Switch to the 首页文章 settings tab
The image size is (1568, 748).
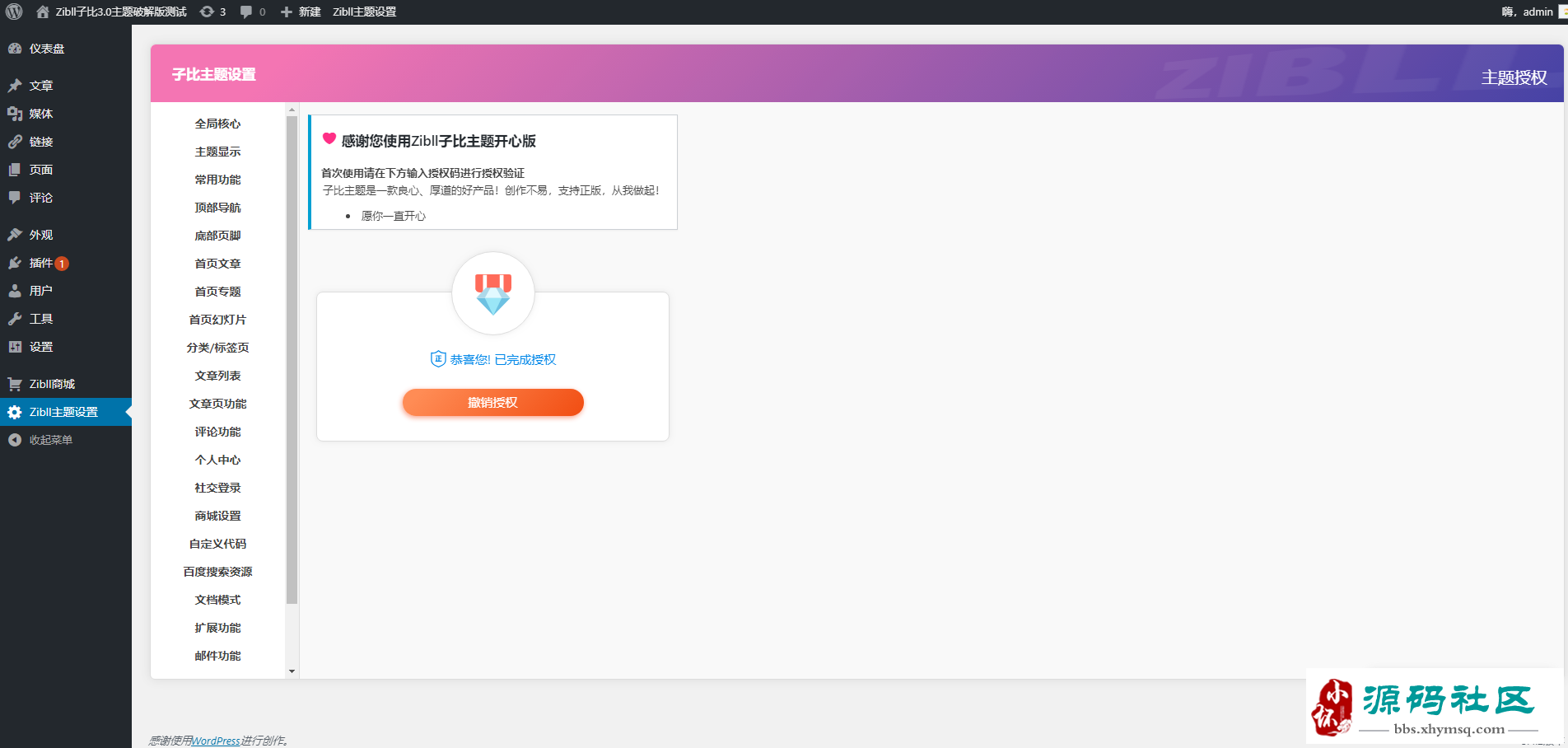pyautogui.click(x=217, y=264)
